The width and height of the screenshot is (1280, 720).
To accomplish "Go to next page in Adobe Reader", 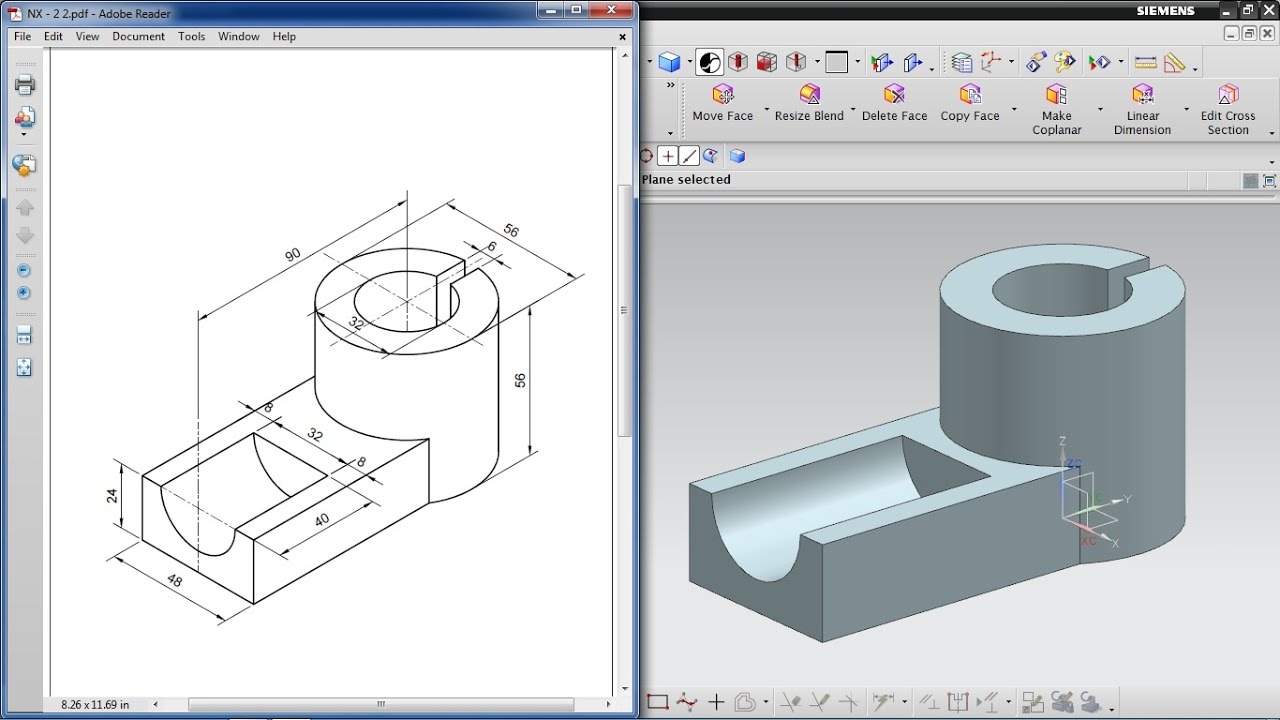I will (x=25, y=235).
